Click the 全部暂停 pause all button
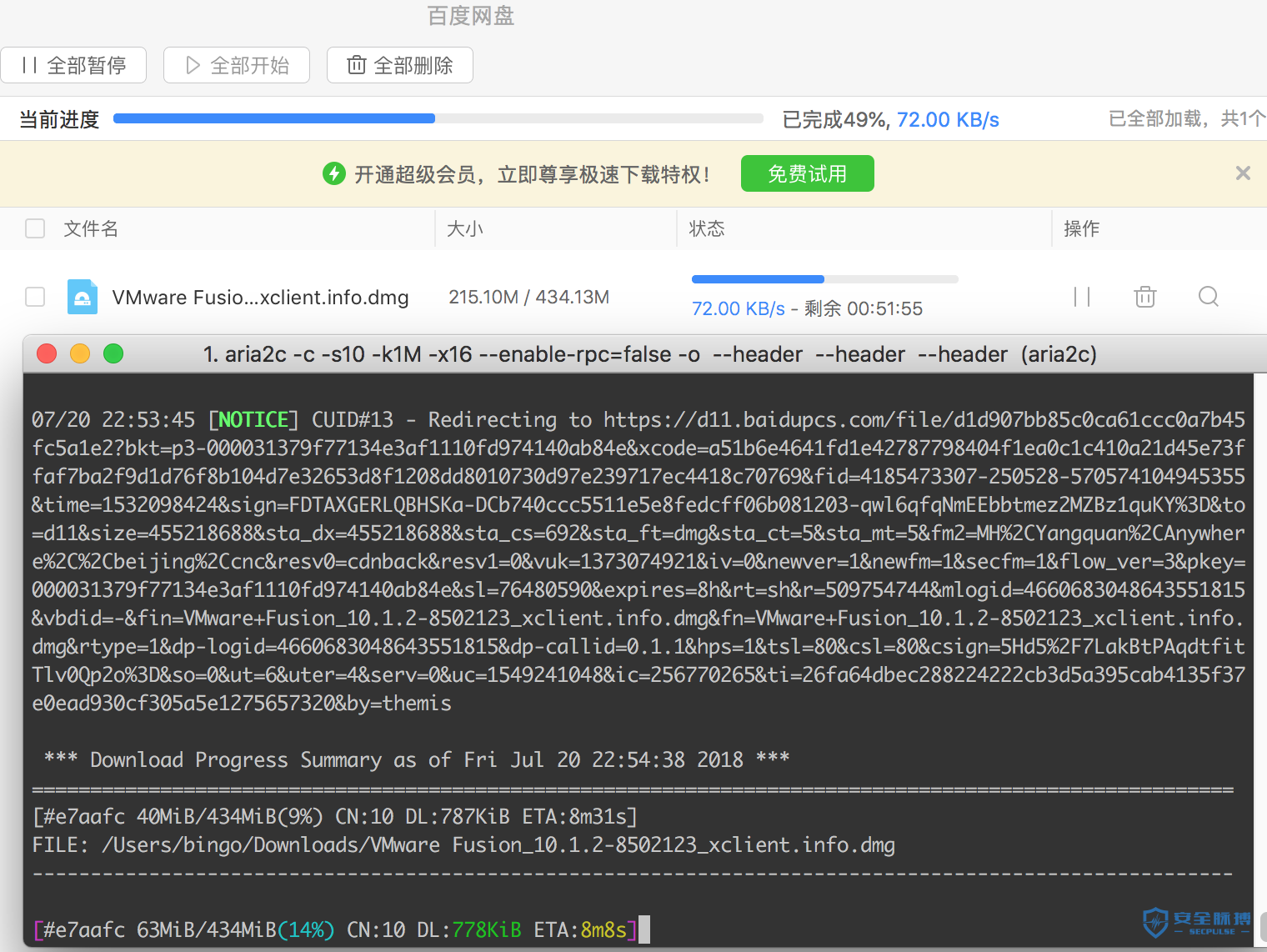 [x=73, y=65]
